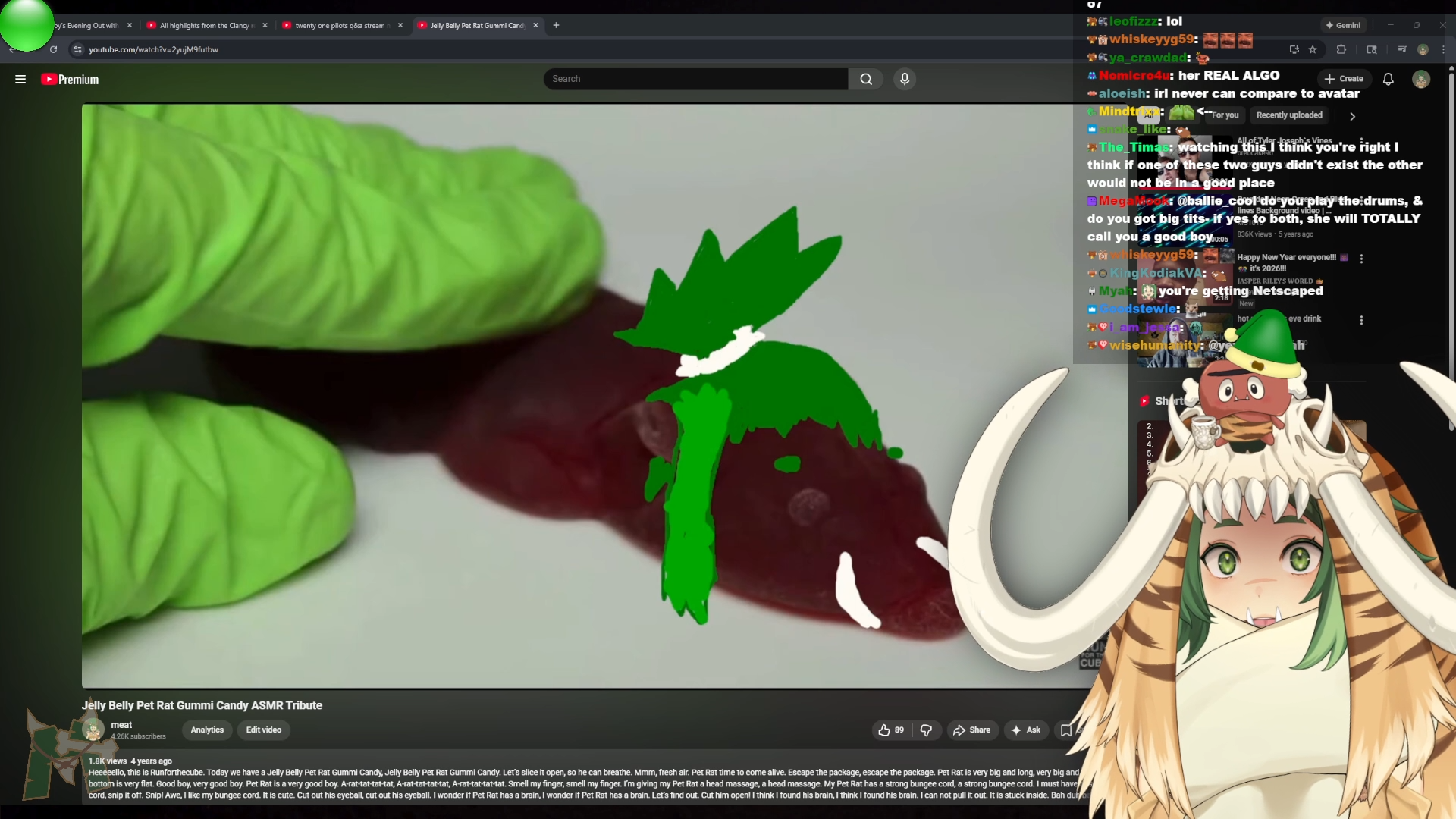Click the Share button under the video
Image resolution: width=1456 pixels, height=819 pixels.
[971, 730]
